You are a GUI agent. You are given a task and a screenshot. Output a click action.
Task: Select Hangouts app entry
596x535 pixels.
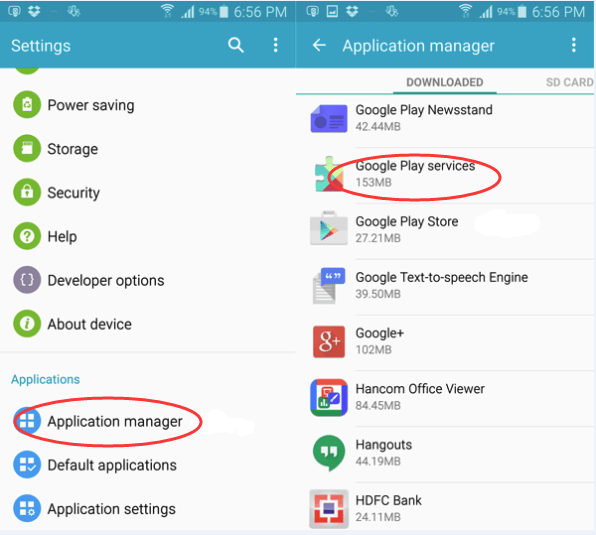click(445, 454)
